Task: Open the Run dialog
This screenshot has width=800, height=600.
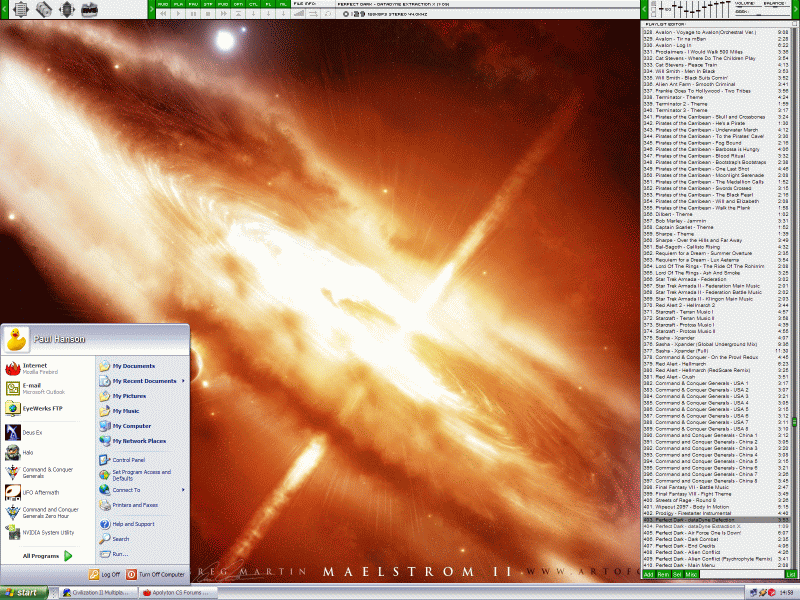Action: pos(142,554)
